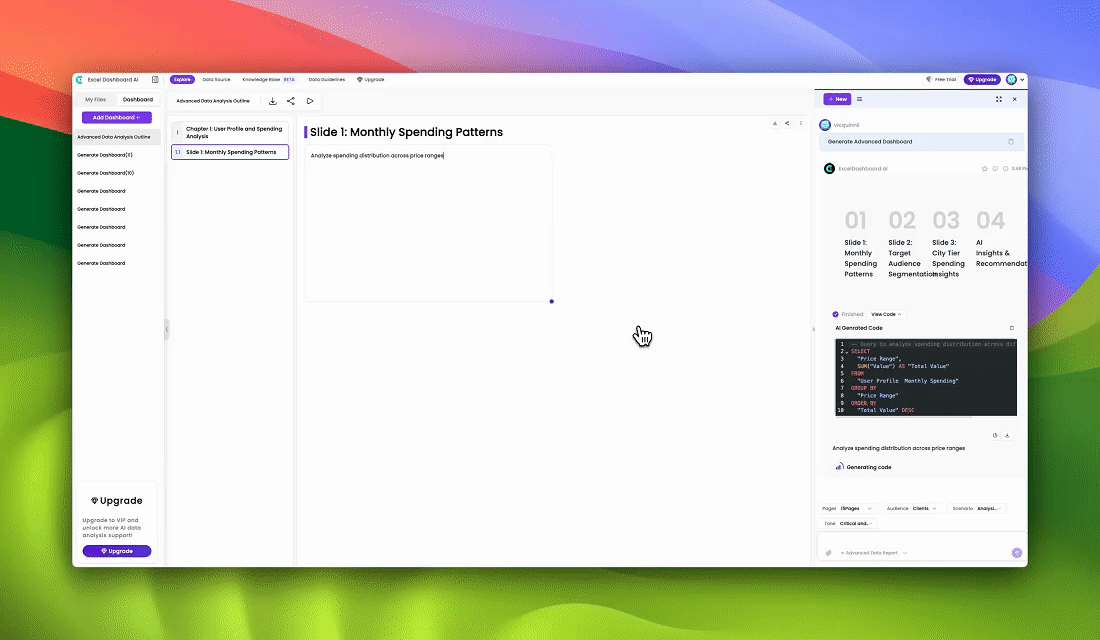The width and height of the screenshot is (1100, 640).
Task: Collapse the View Code section
Action: pos(886,314)
